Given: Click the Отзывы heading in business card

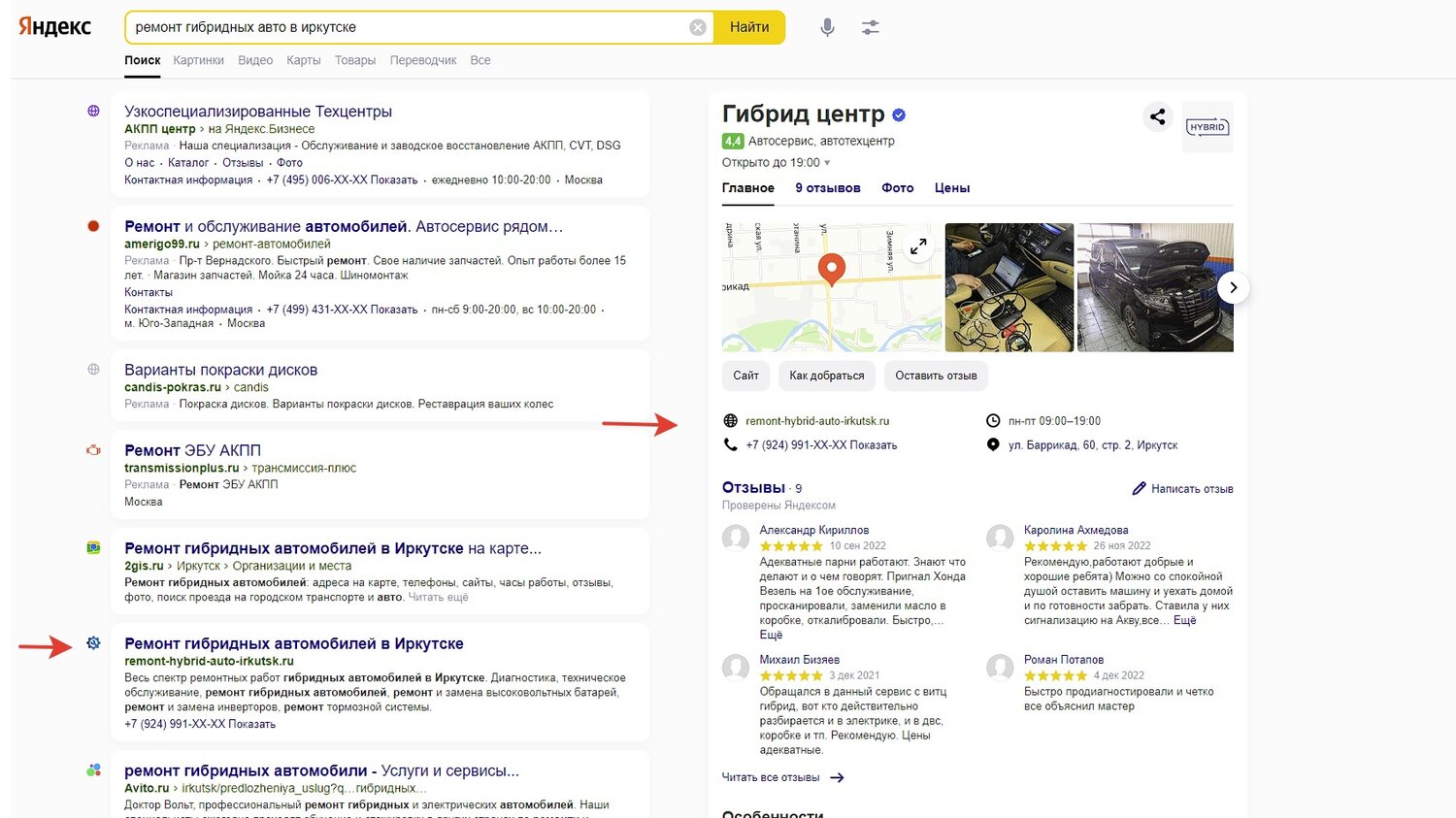Looking at the screenshot, I should point(753,488).
